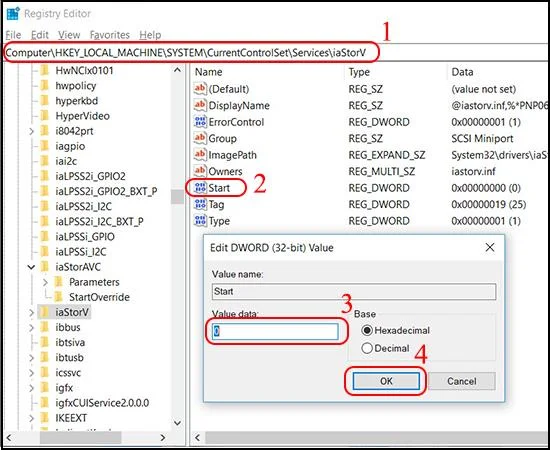Collapse the iaStorAVC tree node
Screen dimensions: 550x450
coord(32,267)
